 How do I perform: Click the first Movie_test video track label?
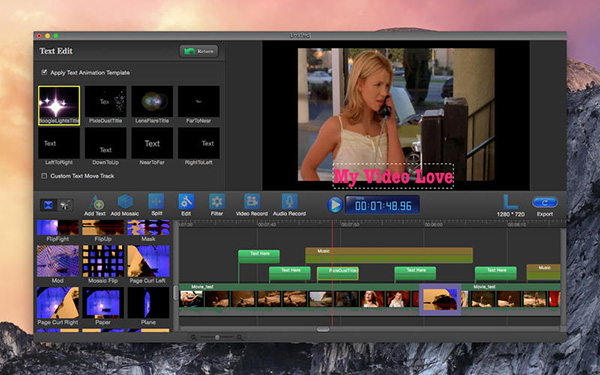tap(202, 287)
